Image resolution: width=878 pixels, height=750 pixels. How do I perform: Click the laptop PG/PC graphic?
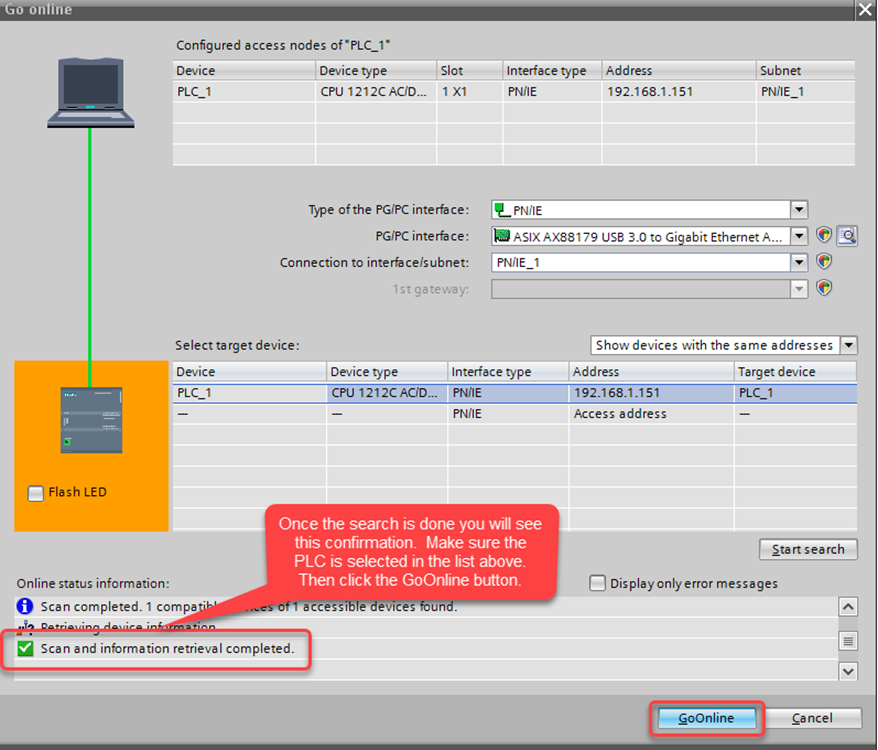pos(90,90)
